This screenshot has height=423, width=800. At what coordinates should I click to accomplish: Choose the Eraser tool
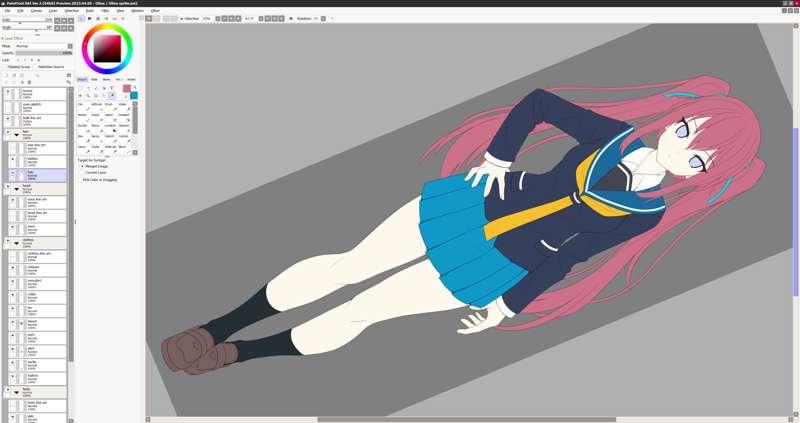point(96,117)
